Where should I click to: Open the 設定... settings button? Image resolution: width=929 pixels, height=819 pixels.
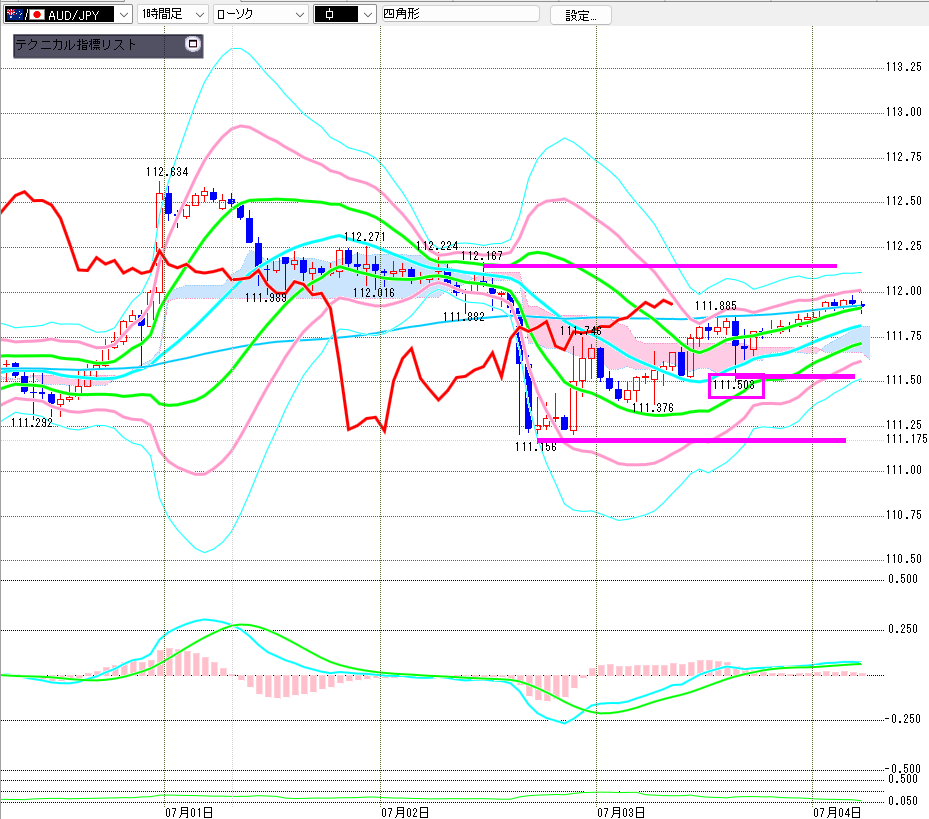pyautogui.click(x=581, y=15)
